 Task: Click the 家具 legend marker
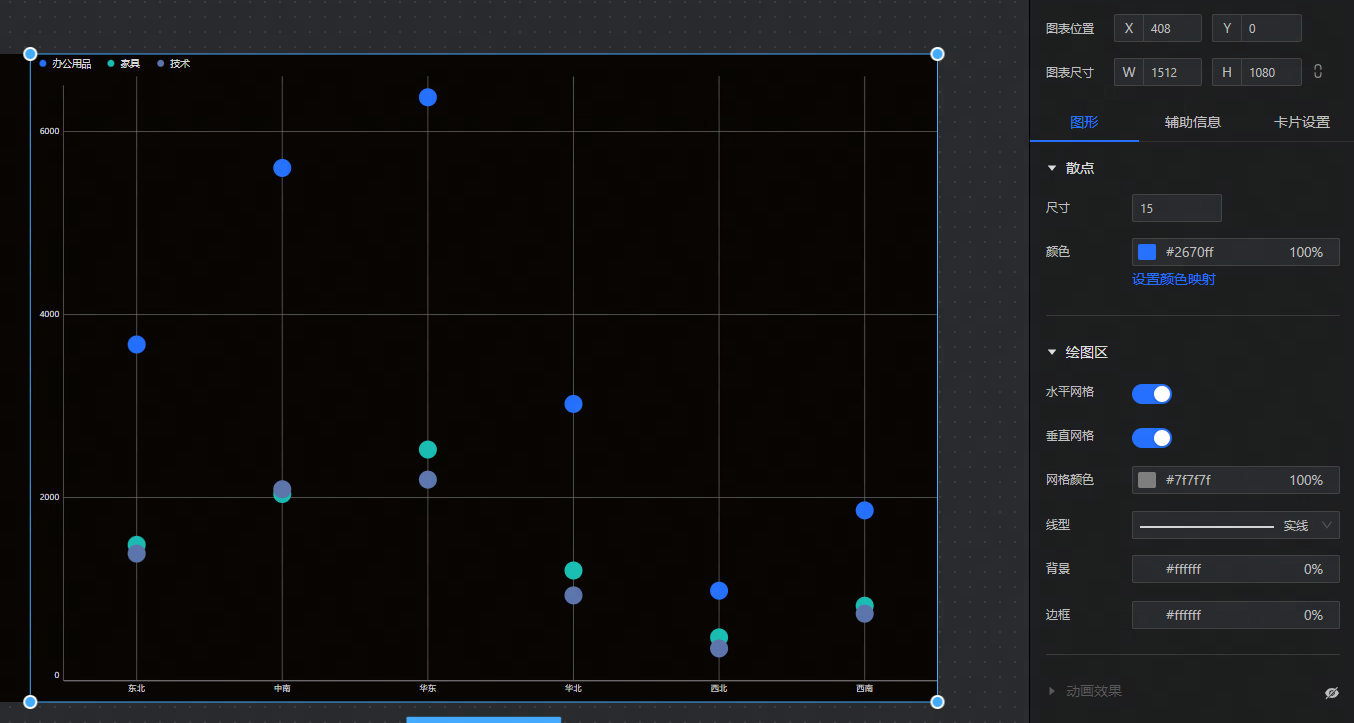point(111,64)
